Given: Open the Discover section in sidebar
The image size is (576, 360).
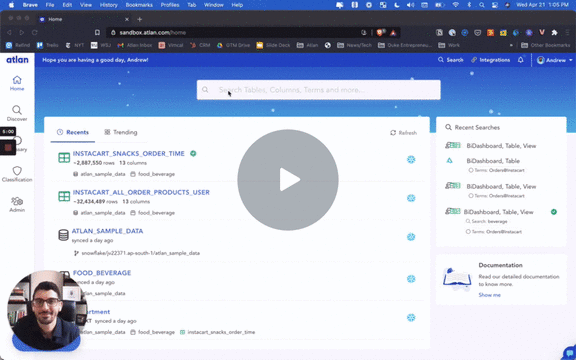Looking at the screenshot, I should click(x=17, y=113).
